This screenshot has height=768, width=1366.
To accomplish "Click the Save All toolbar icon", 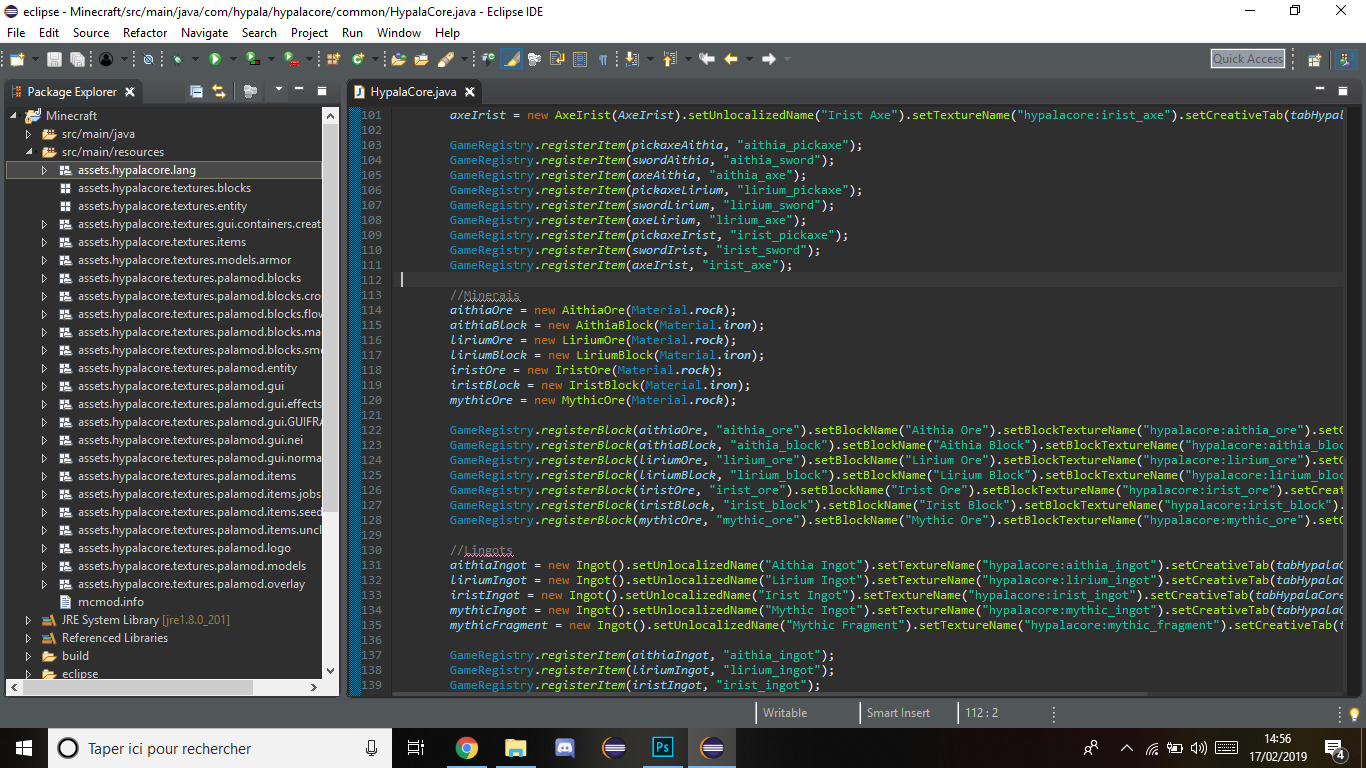I will (x=77, y=60).
